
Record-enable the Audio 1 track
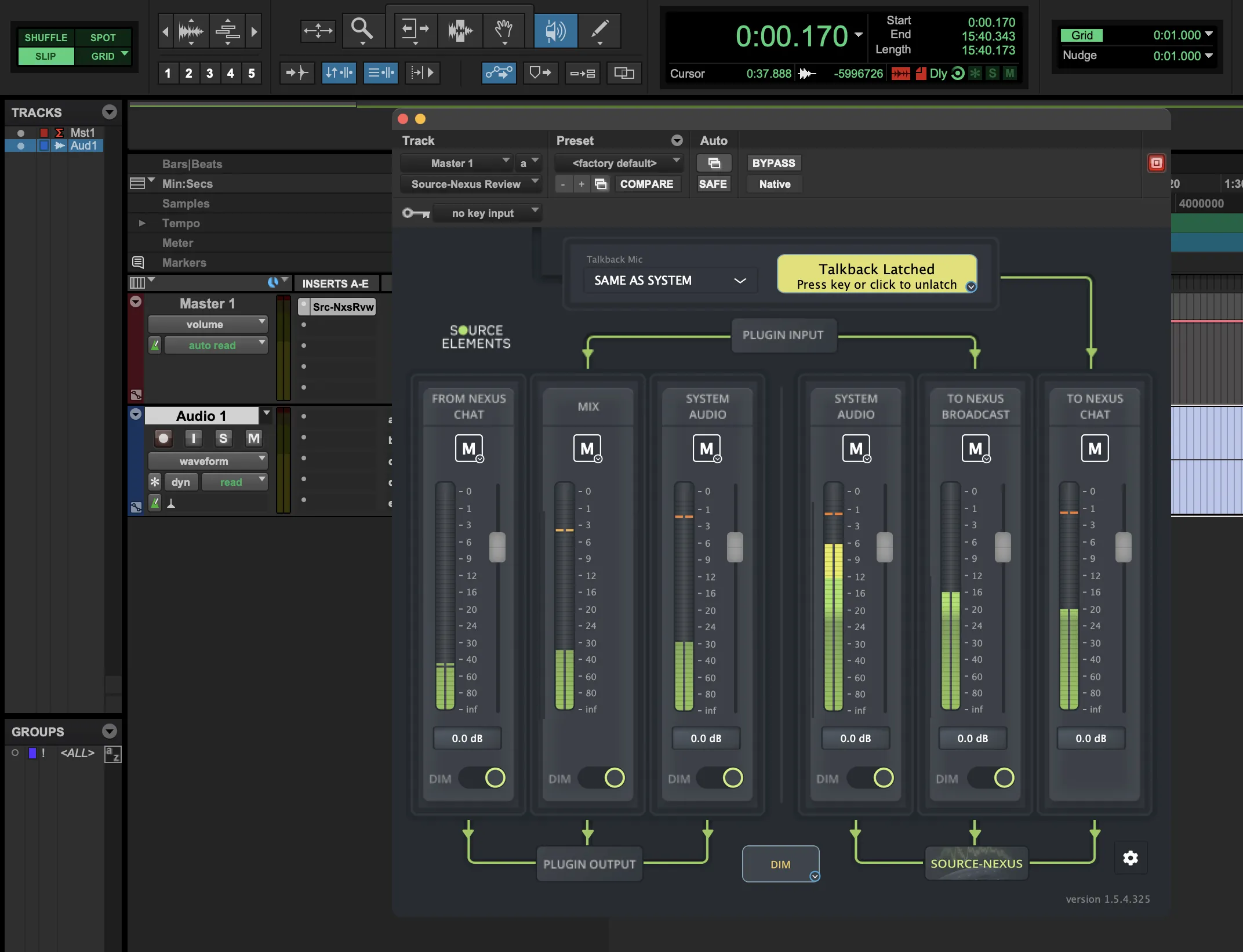163,438
